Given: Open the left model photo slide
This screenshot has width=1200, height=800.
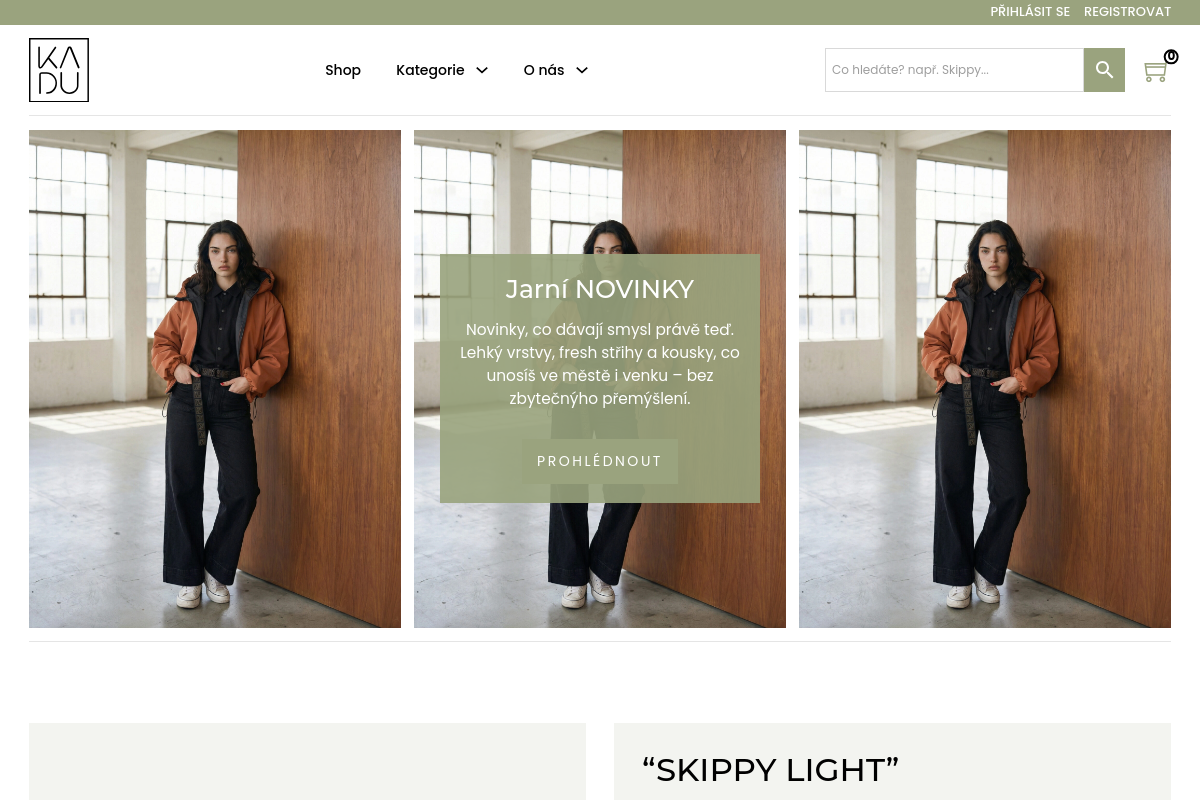Looking at the screenshot, I should [215, 379].
